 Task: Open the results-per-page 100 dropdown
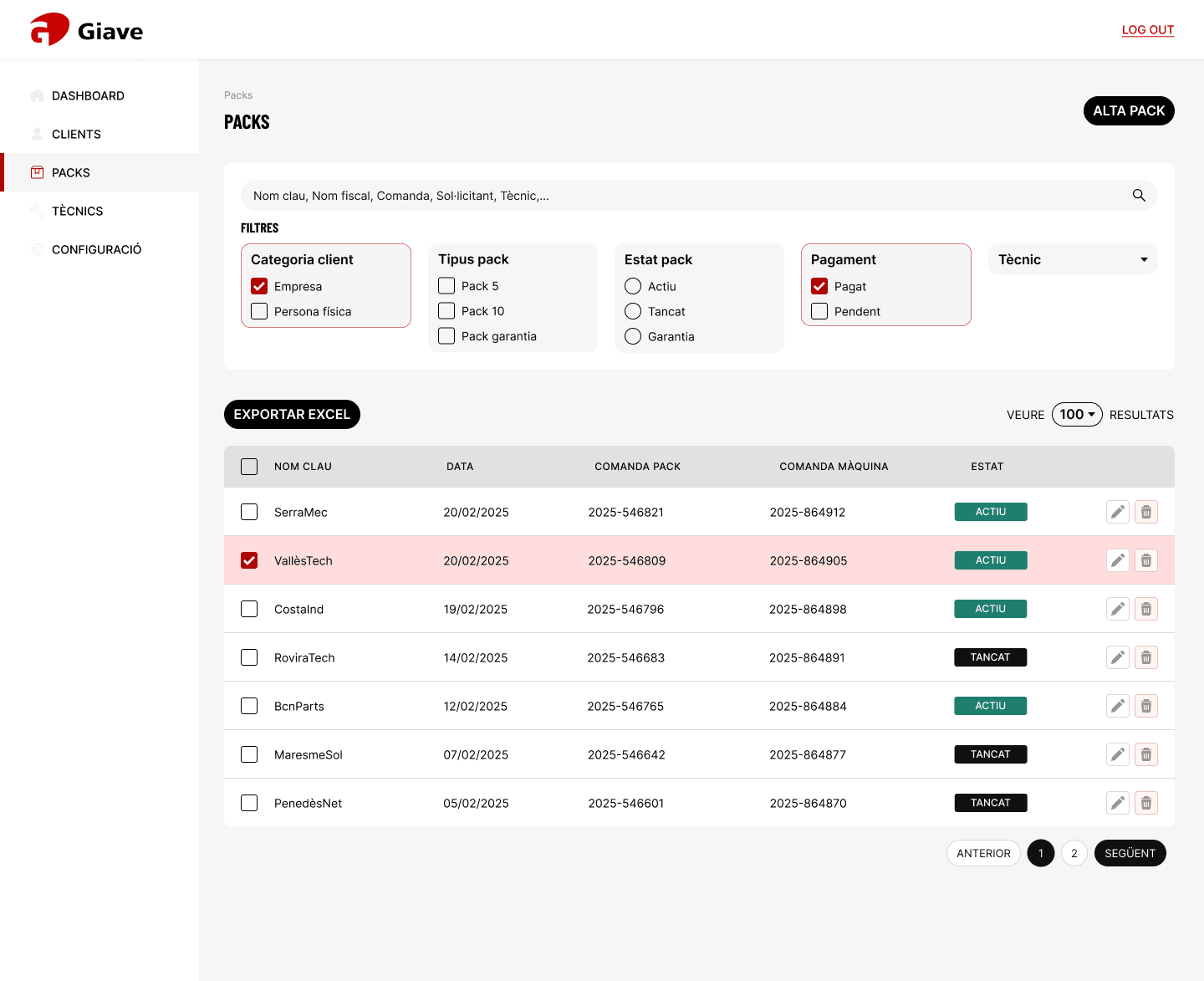pos(1077,414)
